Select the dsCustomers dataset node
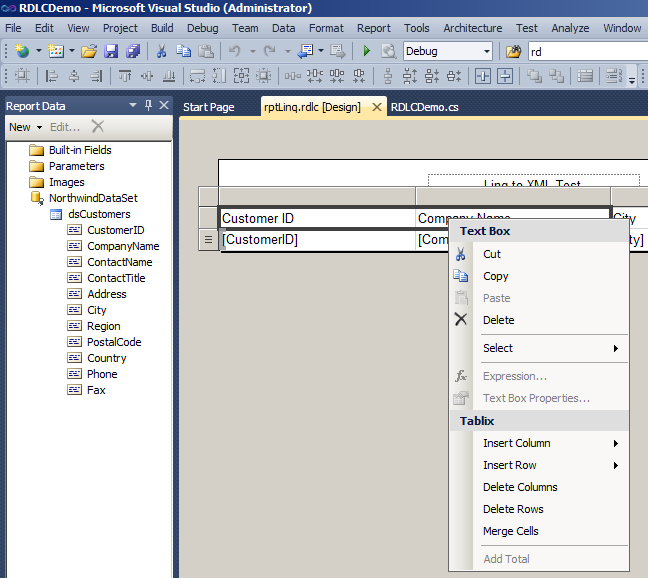This screenshot has height=578, width=648. coord(99,214)
